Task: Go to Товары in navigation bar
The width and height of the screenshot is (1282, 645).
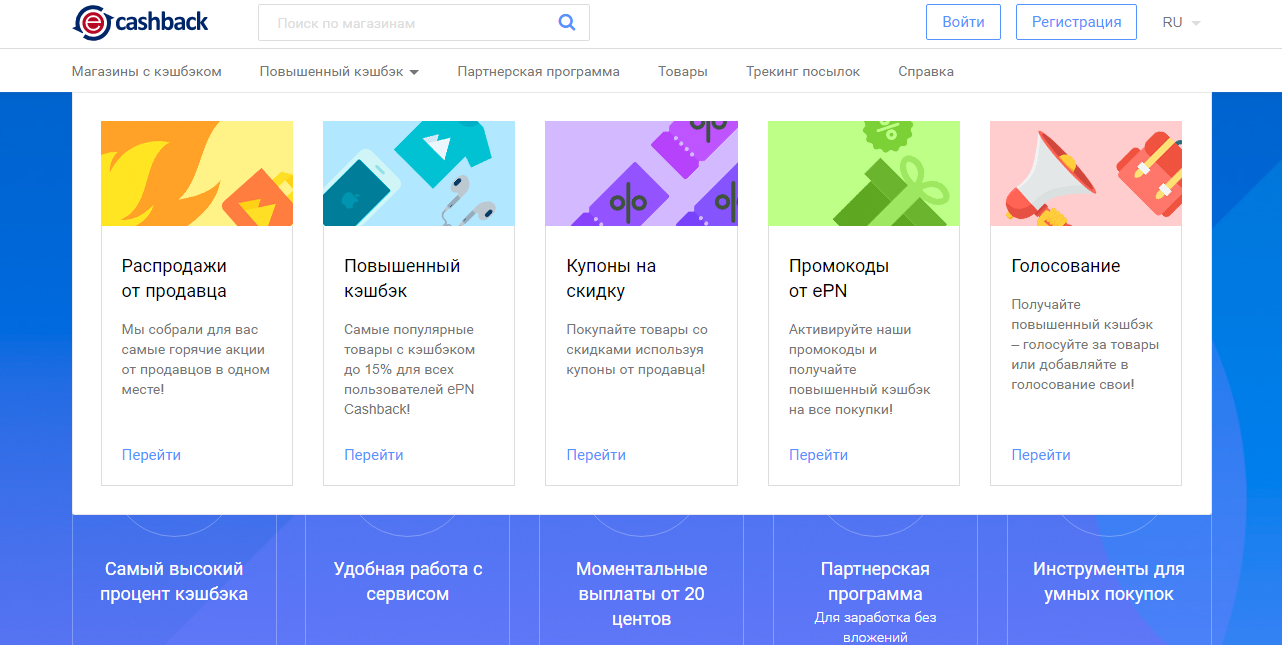Action: 682,72
